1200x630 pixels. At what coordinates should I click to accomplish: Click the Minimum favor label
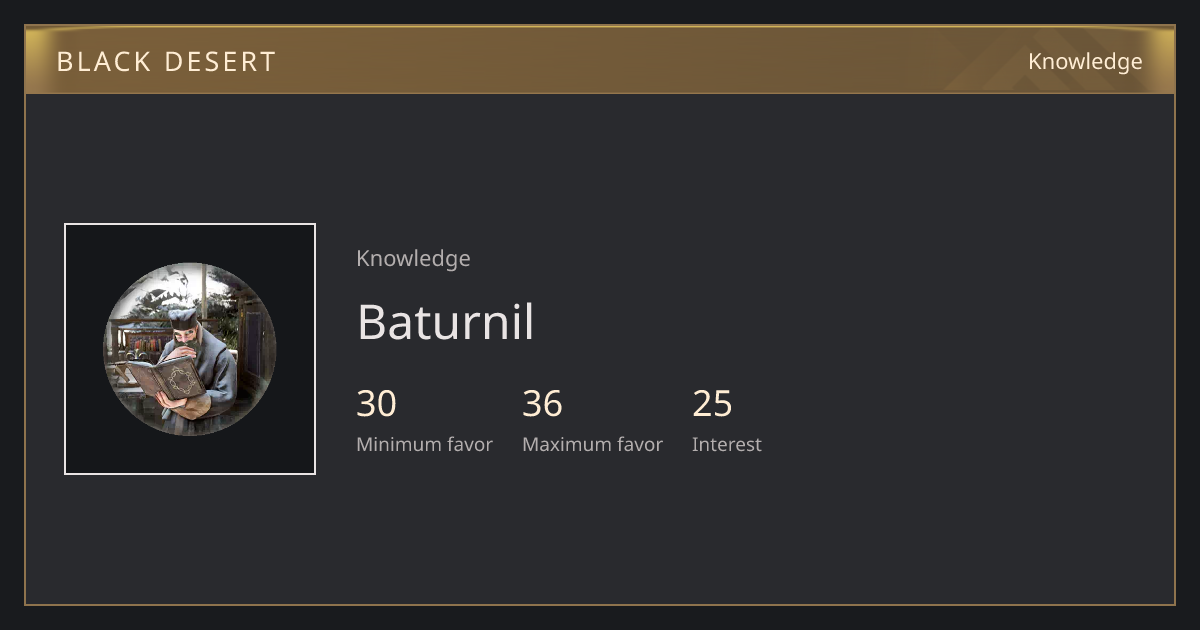424,445
